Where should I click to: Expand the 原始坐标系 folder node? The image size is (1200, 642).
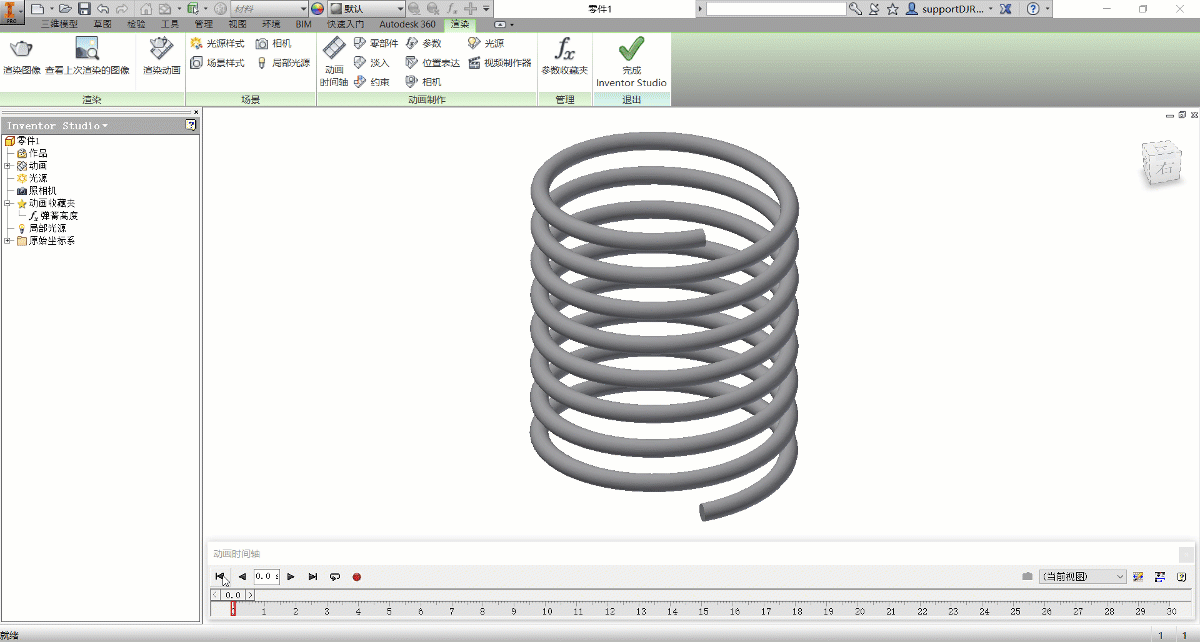pos(8,241)
